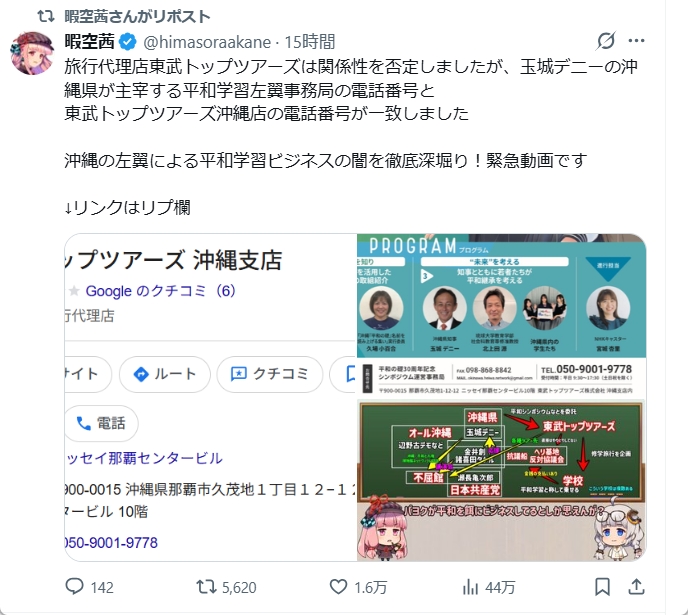
Task: Click the 暇空茜 display name
Action: [x=90, y=42]
